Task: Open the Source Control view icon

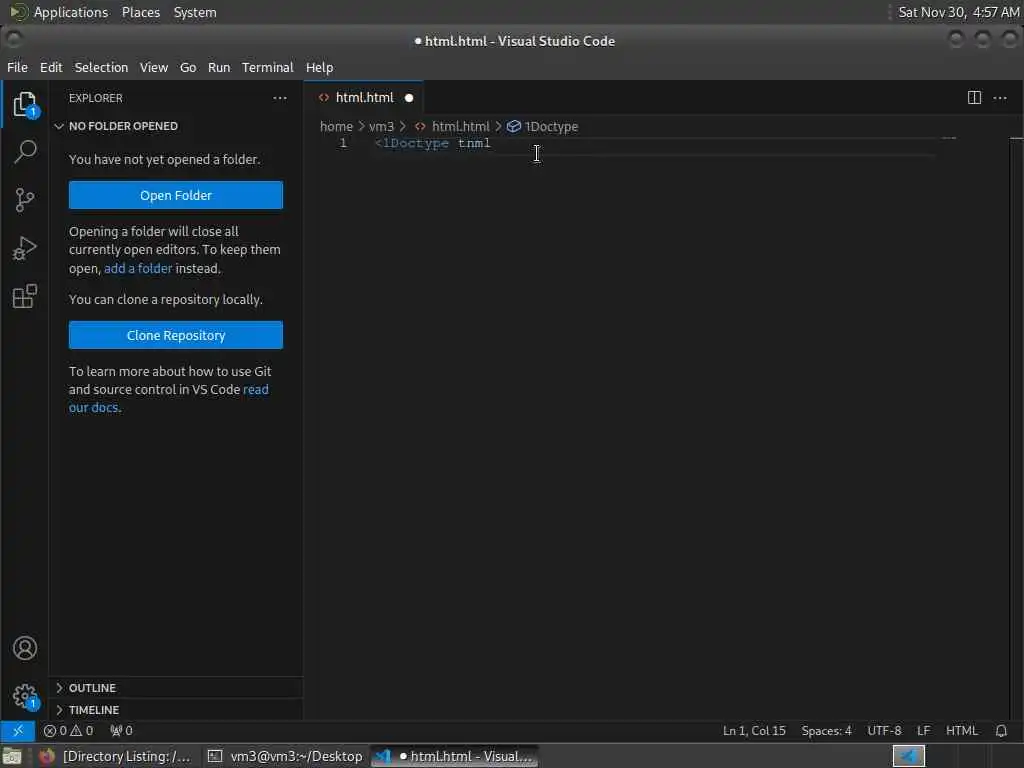Action: [x=25, y=200]
